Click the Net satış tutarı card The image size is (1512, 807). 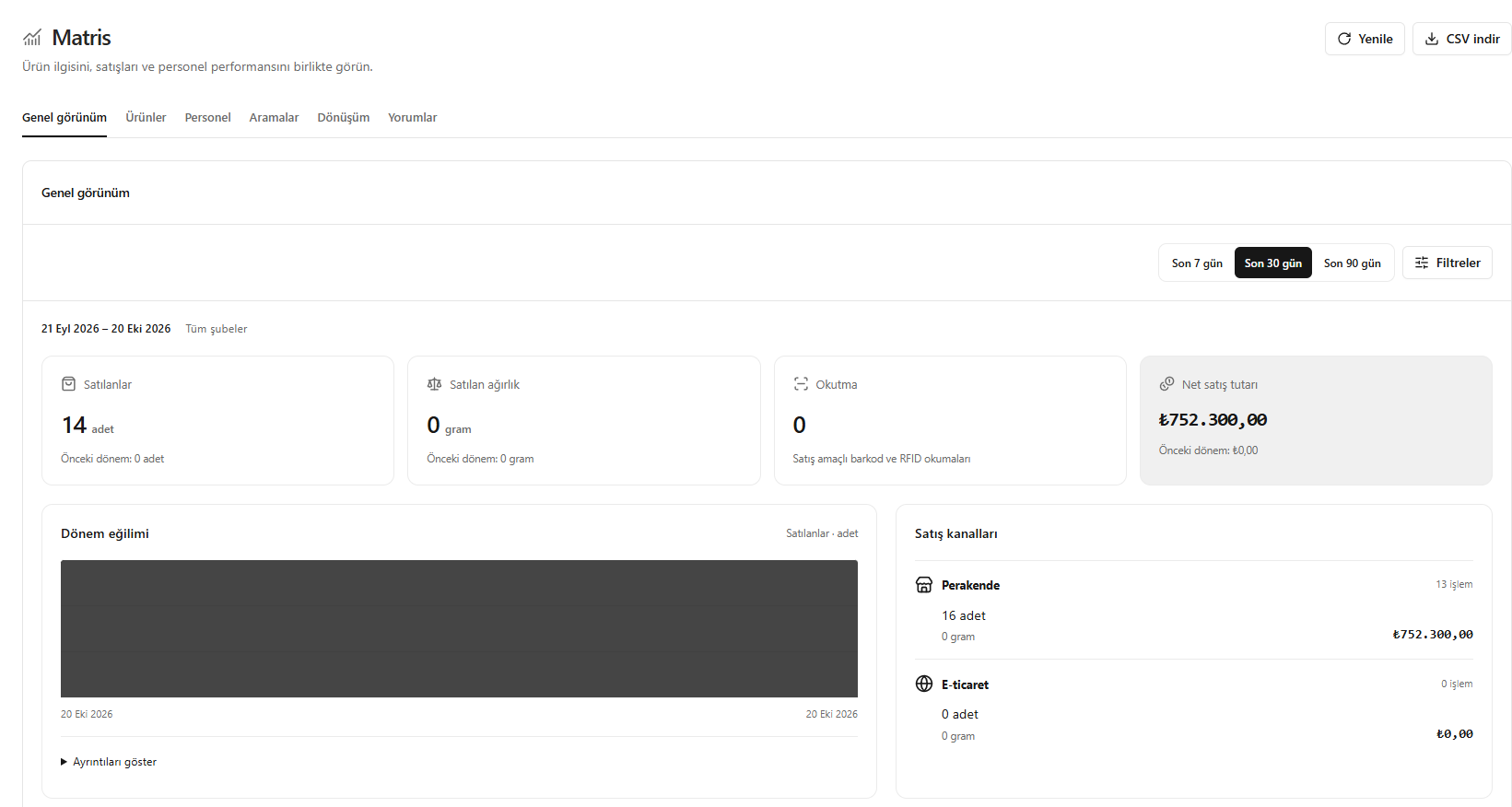(1316, 420)
